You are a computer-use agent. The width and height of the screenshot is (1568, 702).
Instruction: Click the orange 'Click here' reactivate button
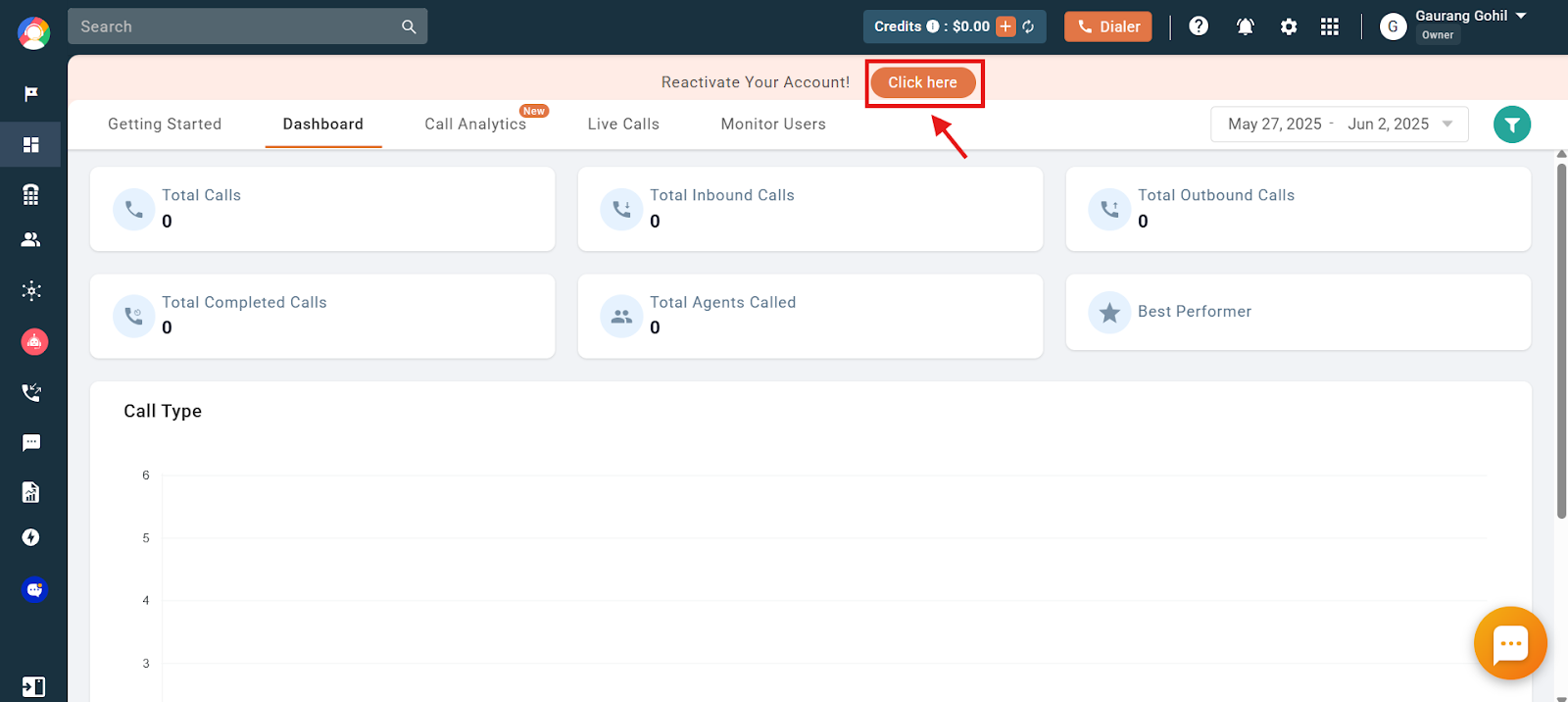tap(923, 82)
